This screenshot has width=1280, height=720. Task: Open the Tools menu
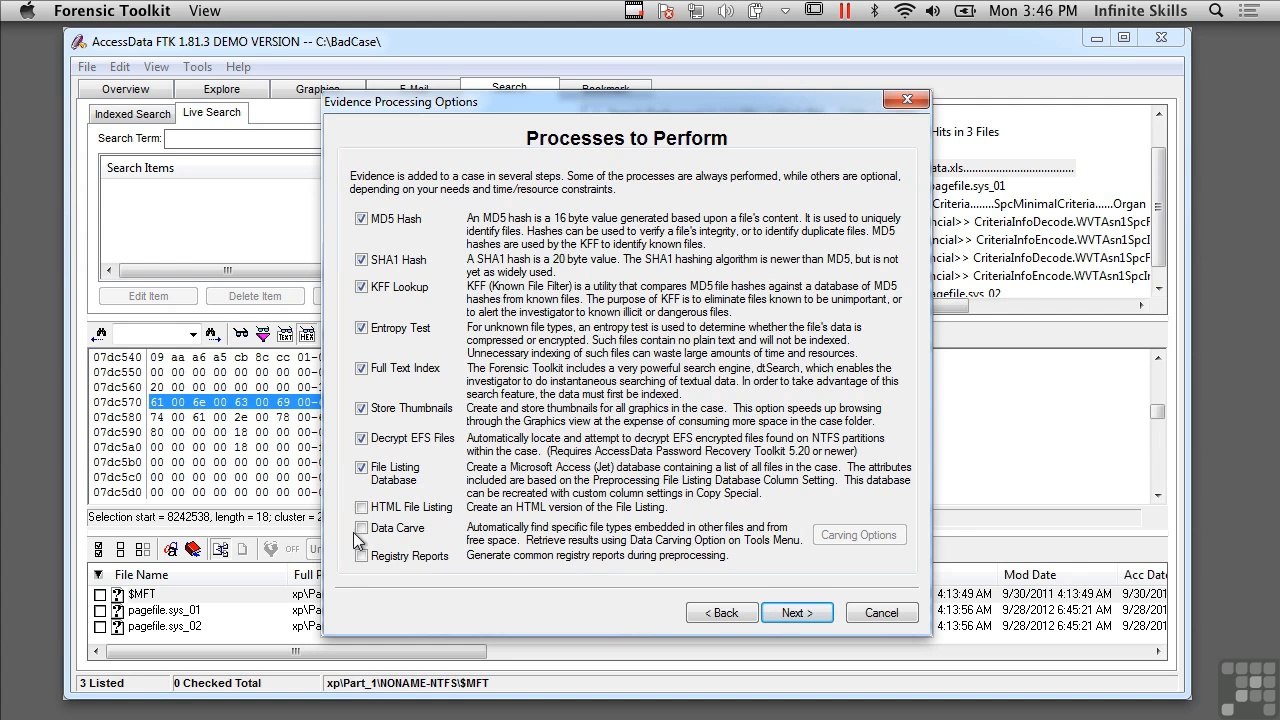[x=197, y=67]
